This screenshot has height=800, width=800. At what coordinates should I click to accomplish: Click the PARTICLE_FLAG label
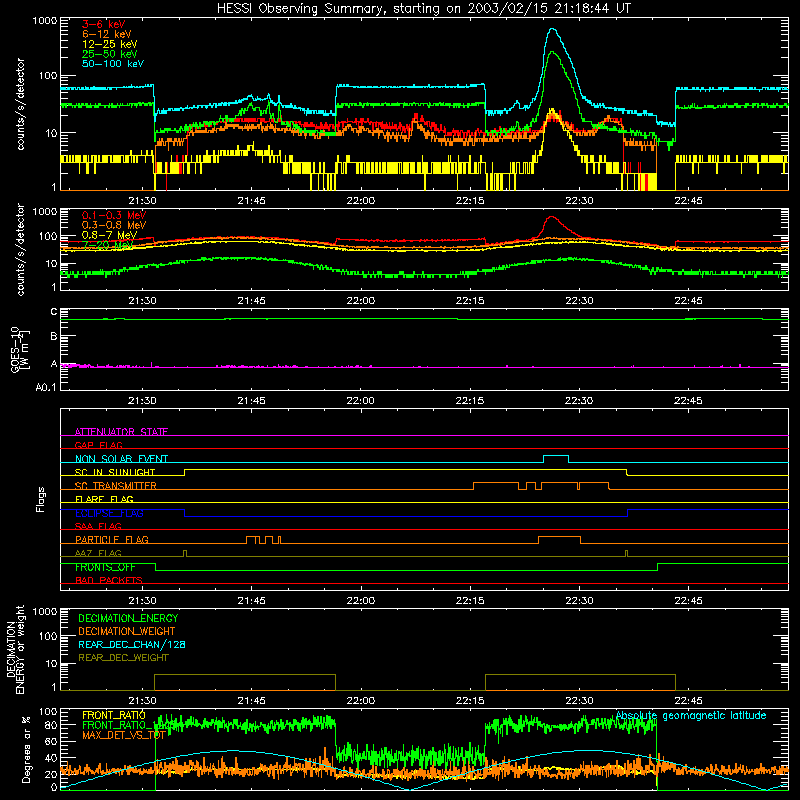tap(112, 539)
